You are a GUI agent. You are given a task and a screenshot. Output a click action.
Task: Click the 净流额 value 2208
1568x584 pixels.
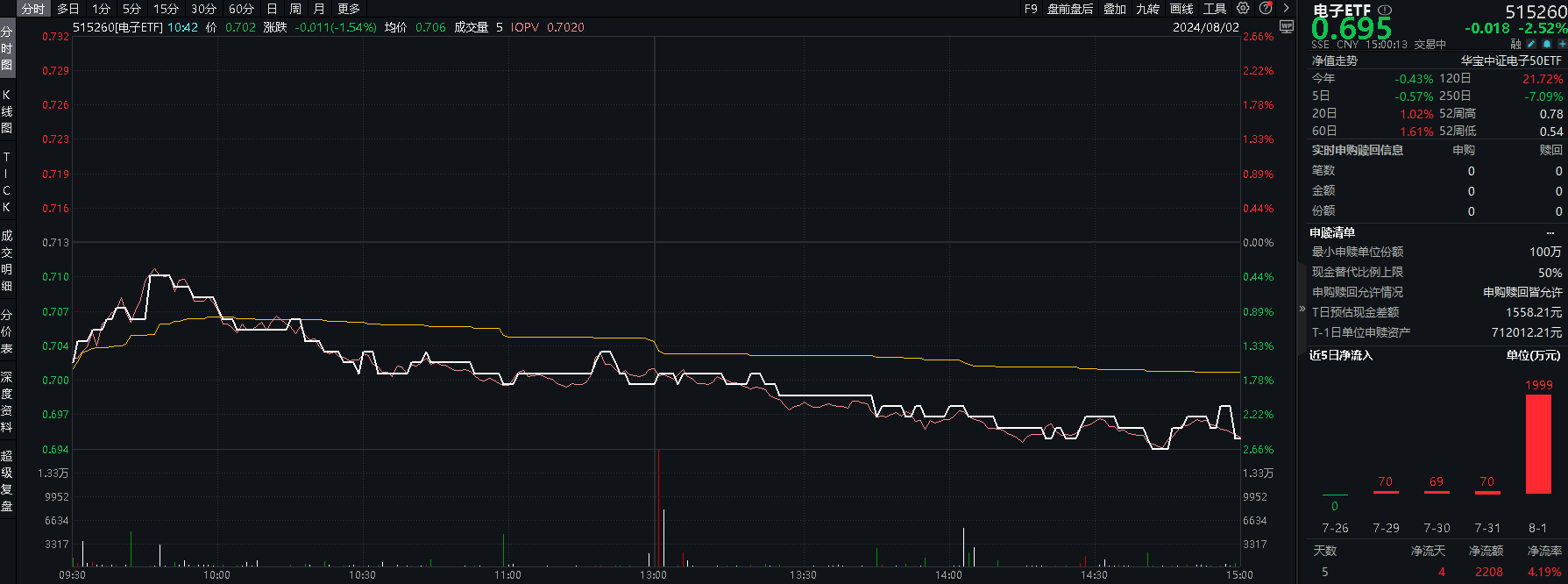1489,572
